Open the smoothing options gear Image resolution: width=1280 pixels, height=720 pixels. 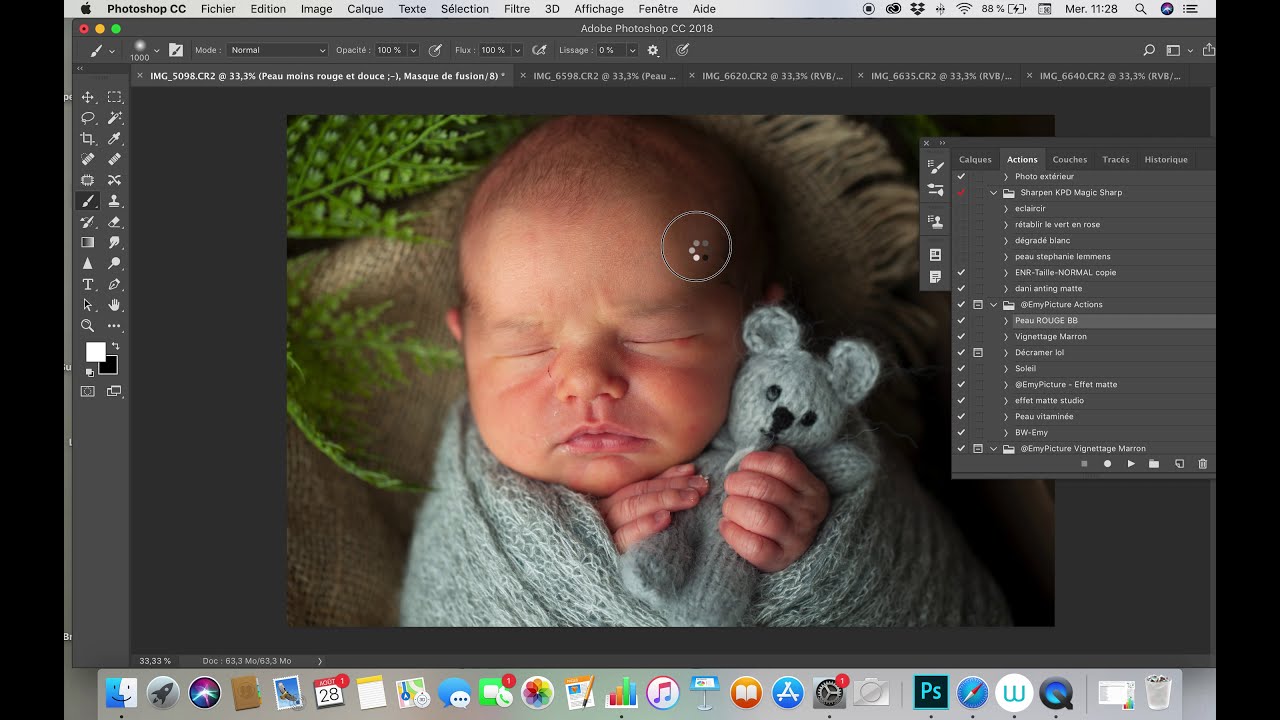pos(653,50)
